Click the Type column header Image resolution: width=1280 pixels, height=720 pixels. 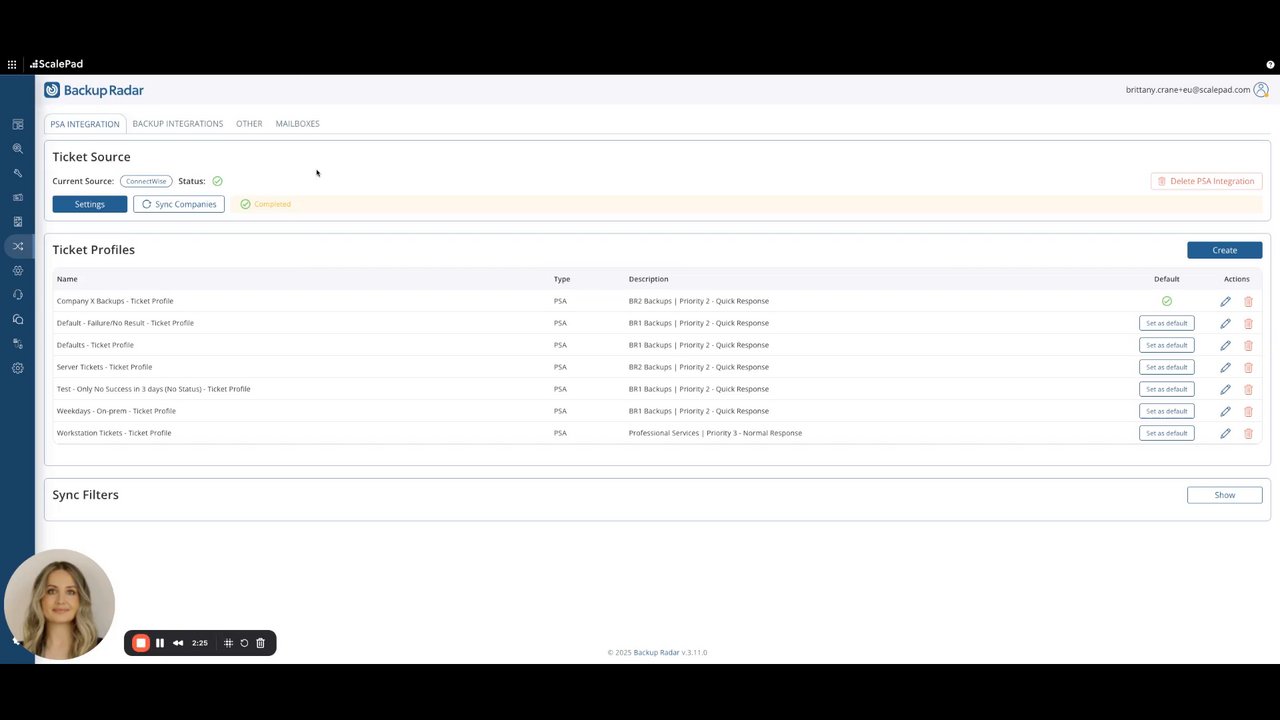[562, 279]
